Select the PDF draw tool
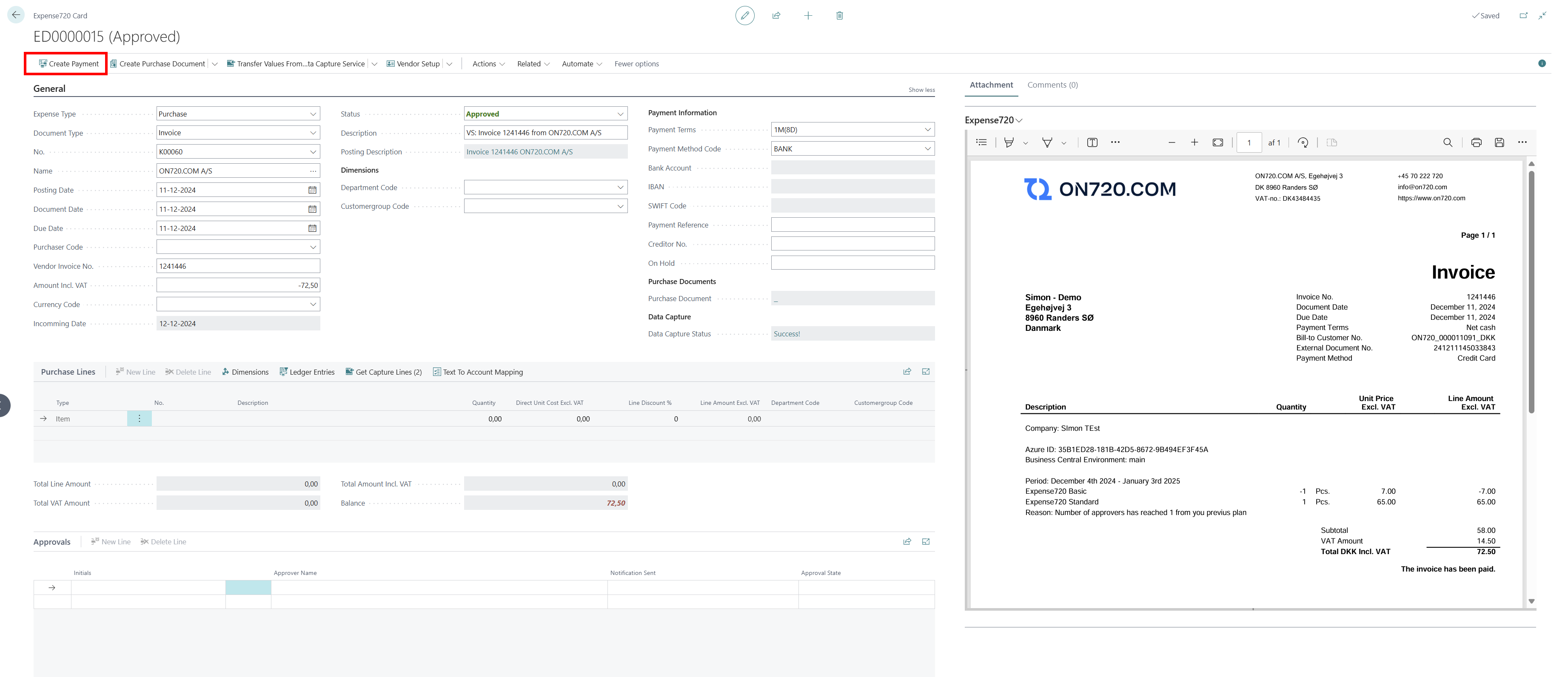Screen dimensions: 1568x677 click(x=1047, y=142)
